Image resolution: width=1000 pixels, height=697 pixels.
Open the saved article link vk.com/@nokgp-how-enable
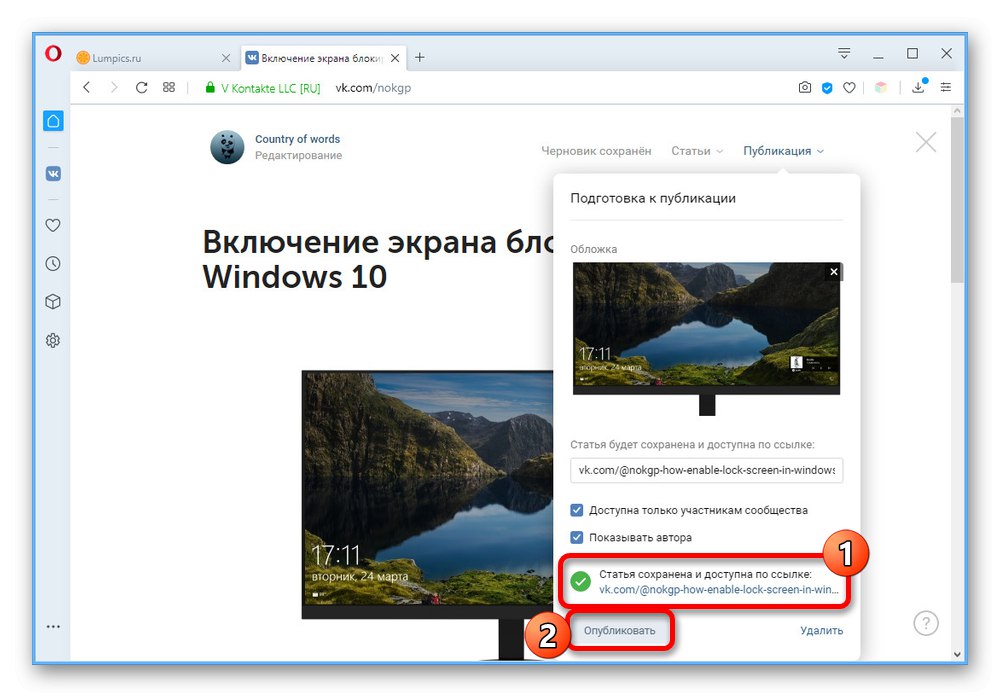(719, 590)
